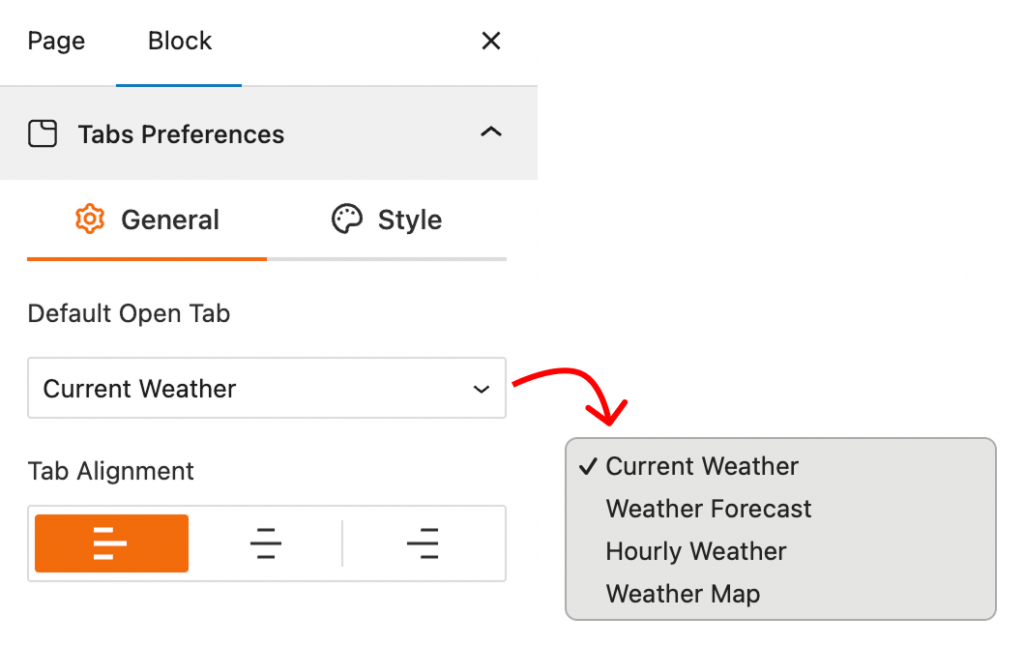Screen dimensions: 1024x645
Task: Open the General tab label
Action: click(x=170, y=220)
